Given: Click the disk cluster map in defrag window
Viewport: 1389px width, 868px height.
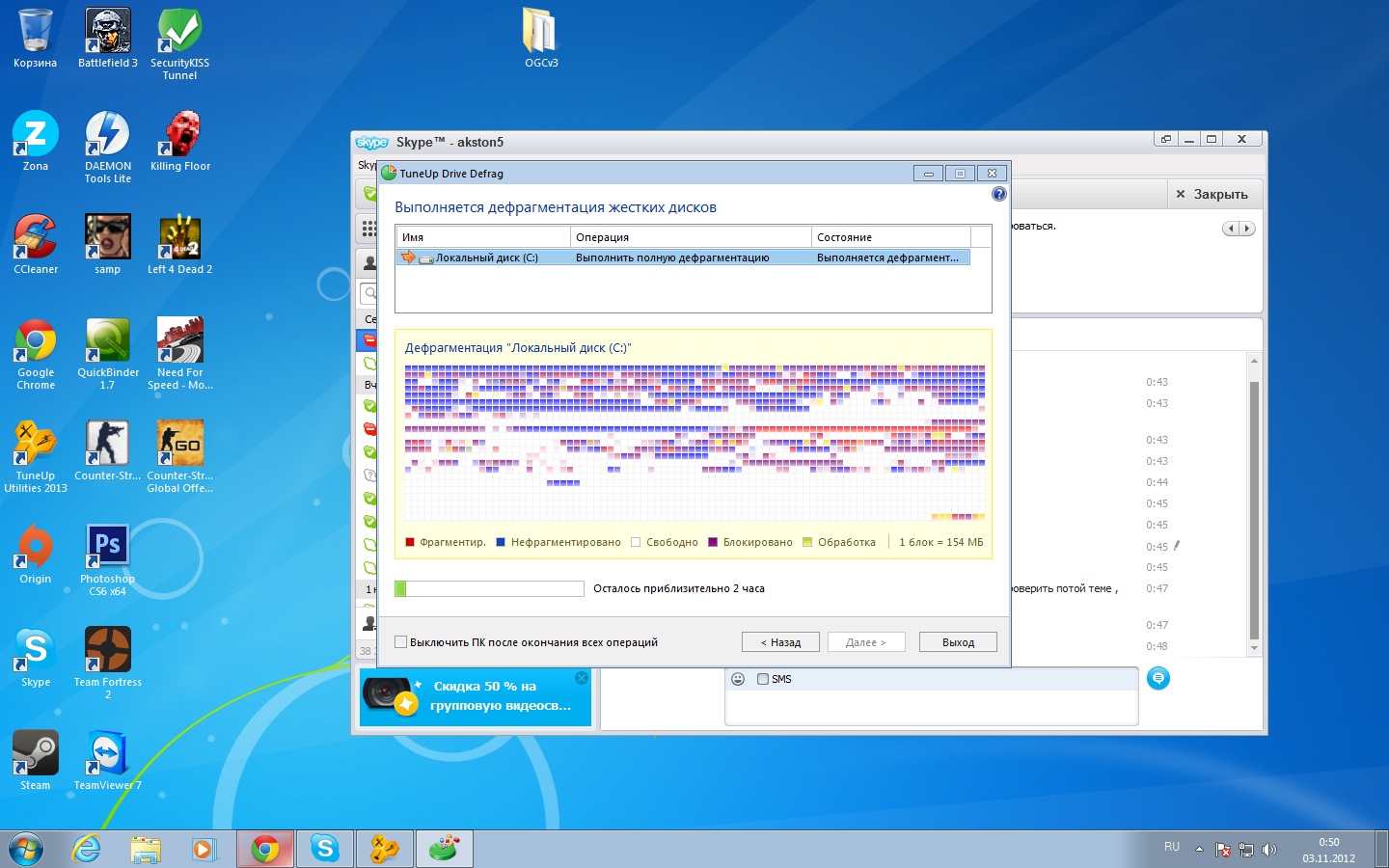Looking at the screenshot, I should coord(694,443).
